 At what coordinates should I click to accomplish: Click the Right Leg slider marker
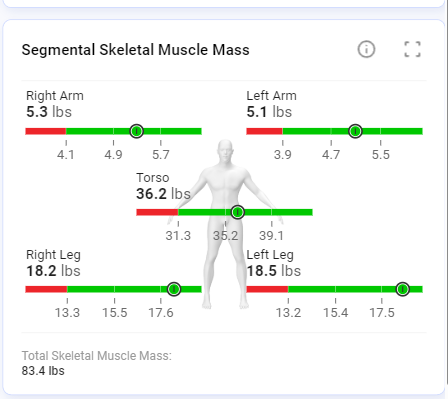(174, 289)
